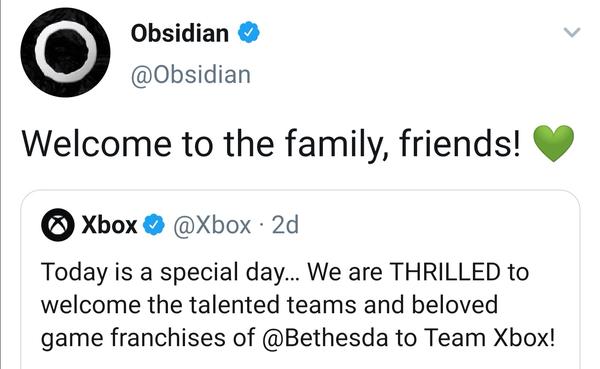Image resolution: width=600 pixels, height=369 pixels.
Task: Click the 2d timestamp
Action: [x=285, y=225]
